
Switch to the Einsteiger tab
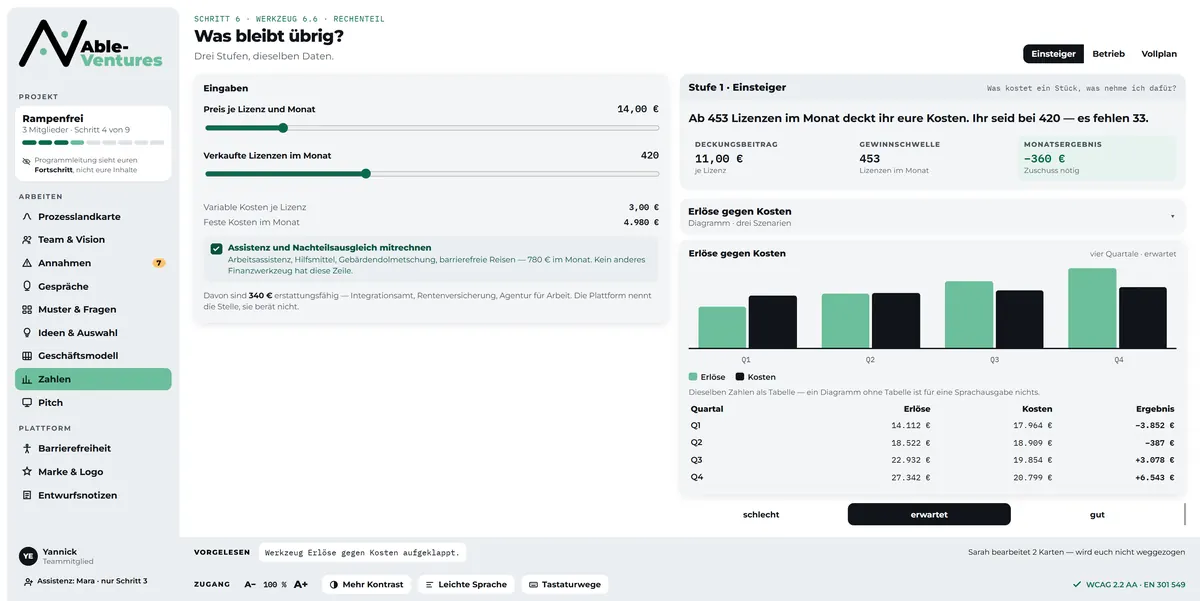[x=1053, y=54]
